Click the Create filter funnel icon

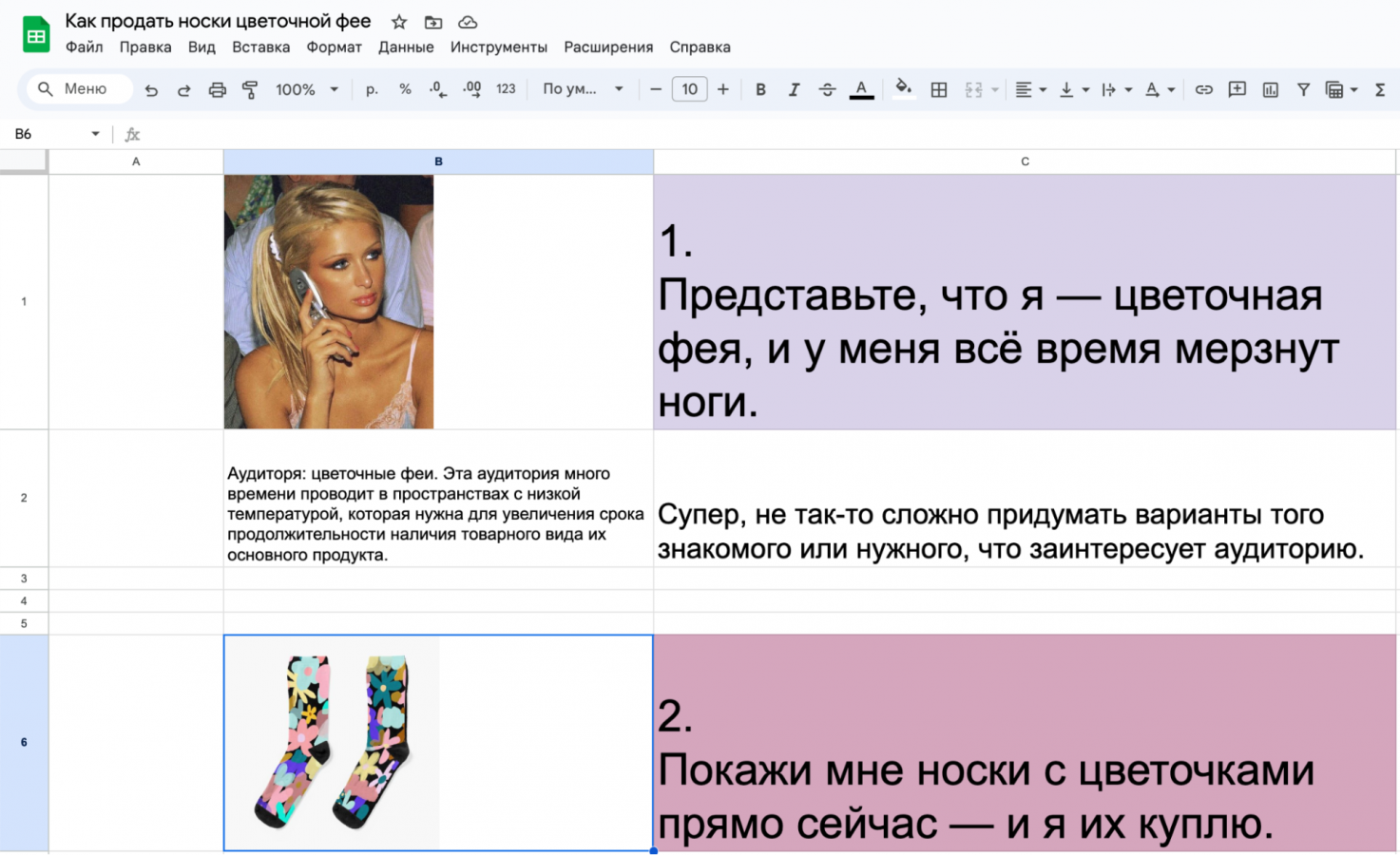[1303, 89]
